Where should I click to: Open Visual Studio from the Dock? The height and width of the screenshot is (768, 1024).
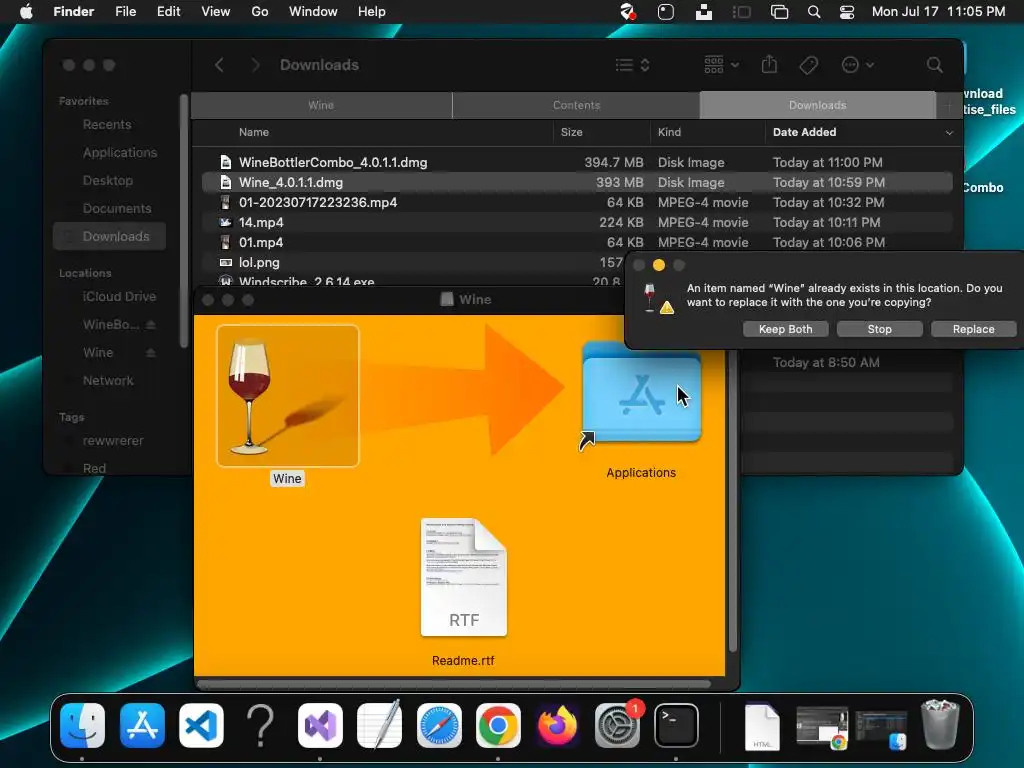click(x=320, y=725)
